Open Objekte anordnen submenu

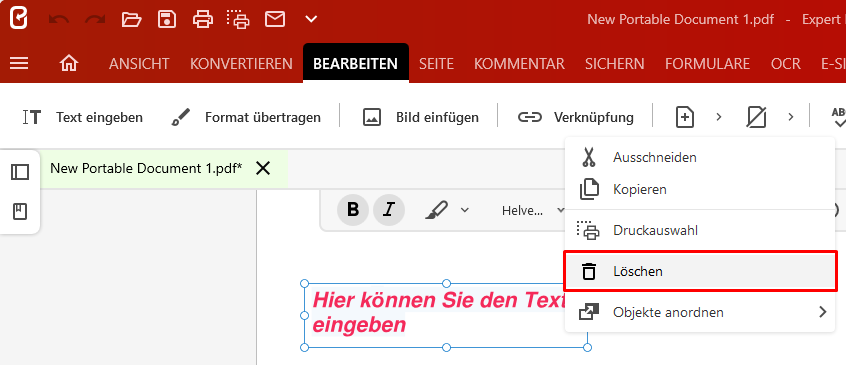[x=700, y=312]
